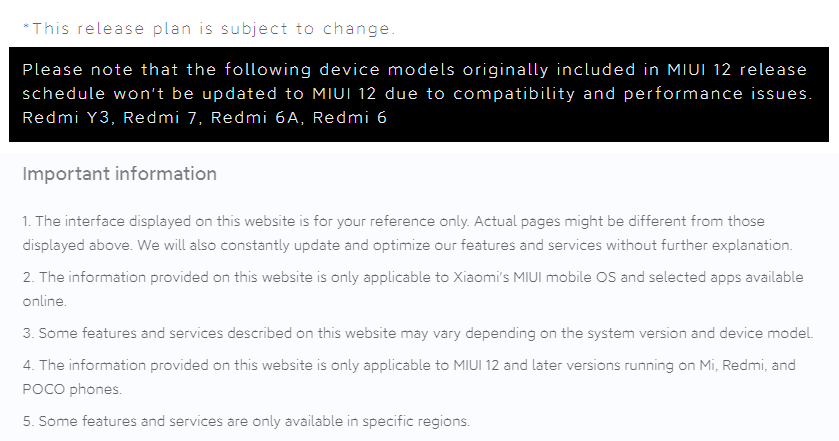Click point 2 about Xiaomi's MIUI mobile OS
Screen dimensions: 839x441
(413, 289)
